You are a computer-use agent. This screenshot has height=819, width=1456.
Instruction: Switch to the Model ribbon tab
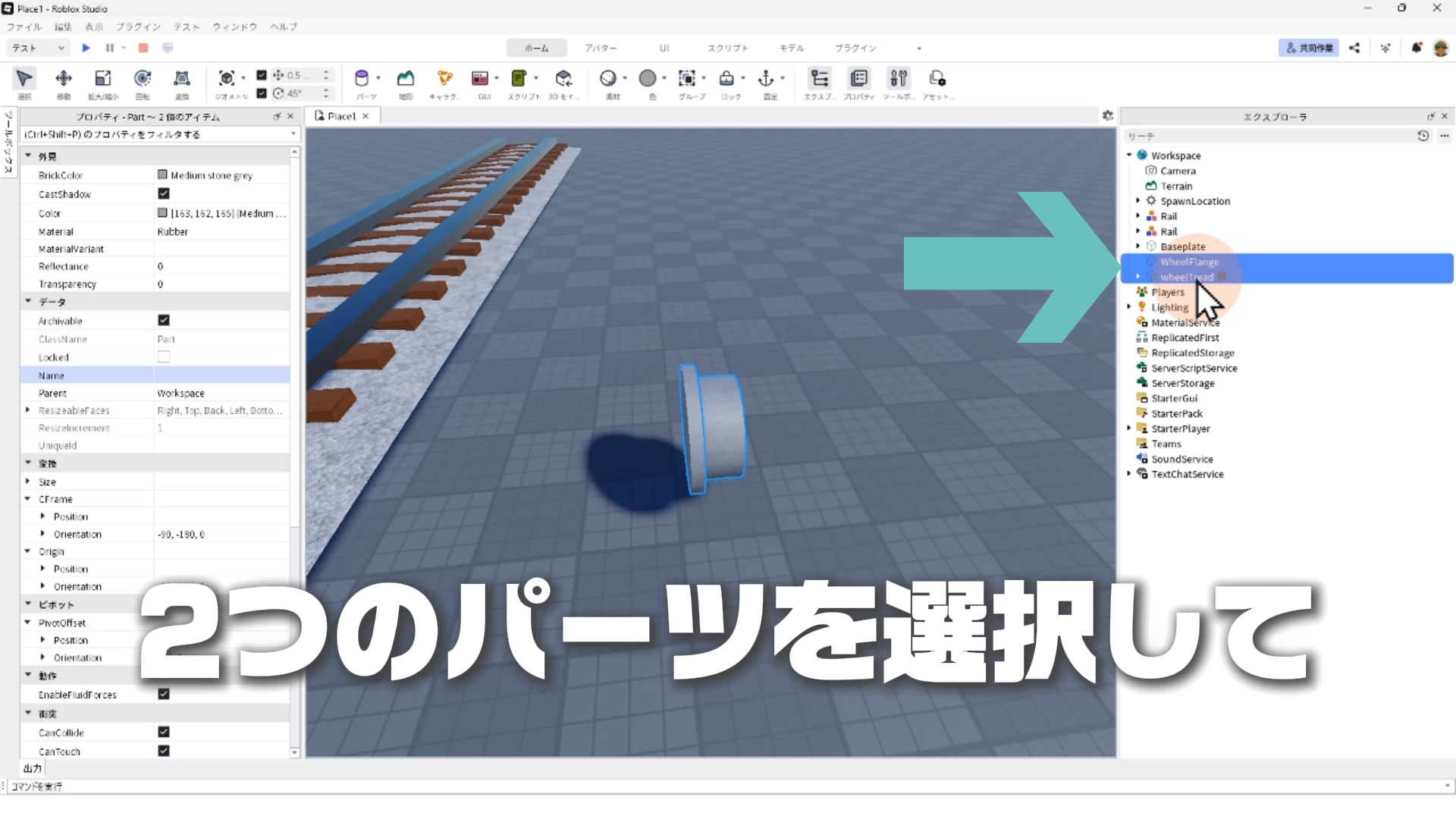791,48
